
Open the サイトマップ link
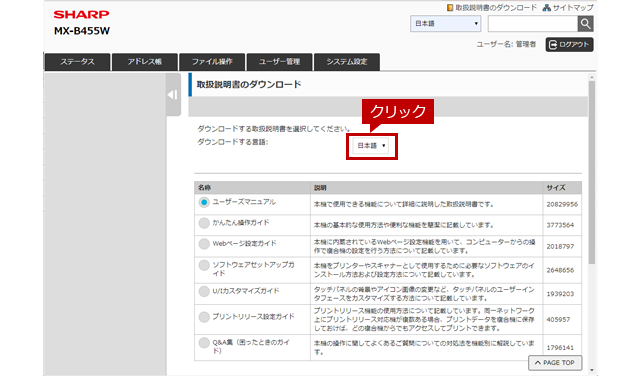point(573,8)
